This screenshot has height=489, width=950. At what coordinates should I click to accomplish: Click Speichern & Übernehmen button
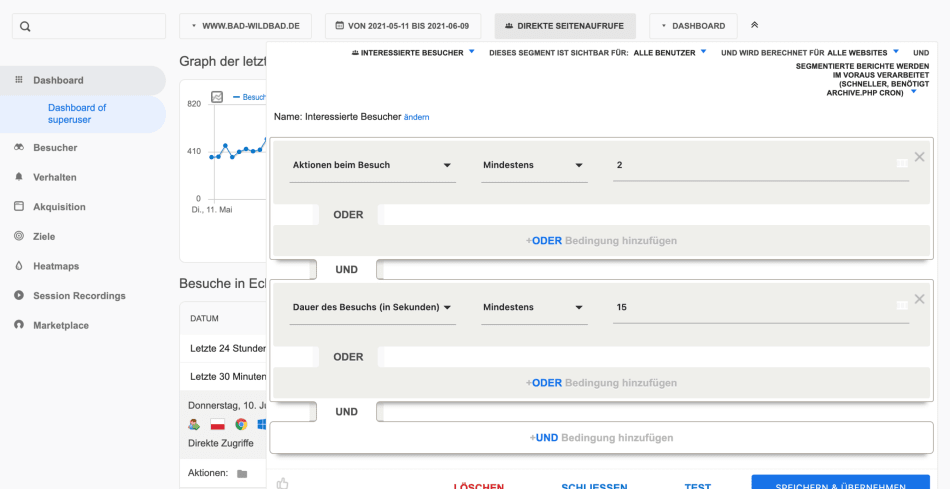(840, 482)
